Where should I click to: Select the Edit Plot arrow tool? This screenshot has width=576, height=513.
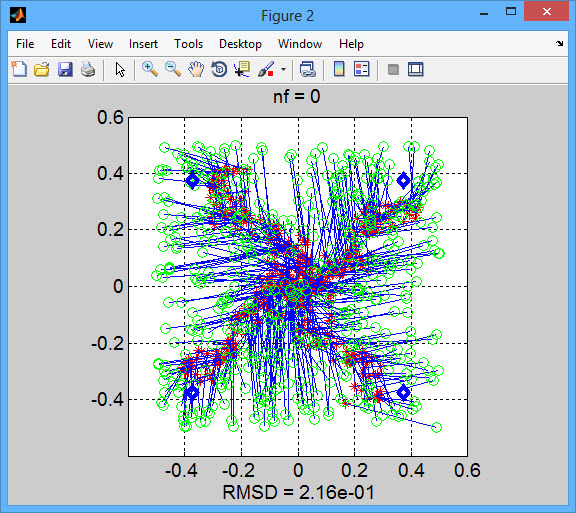[x=120, y=69]
